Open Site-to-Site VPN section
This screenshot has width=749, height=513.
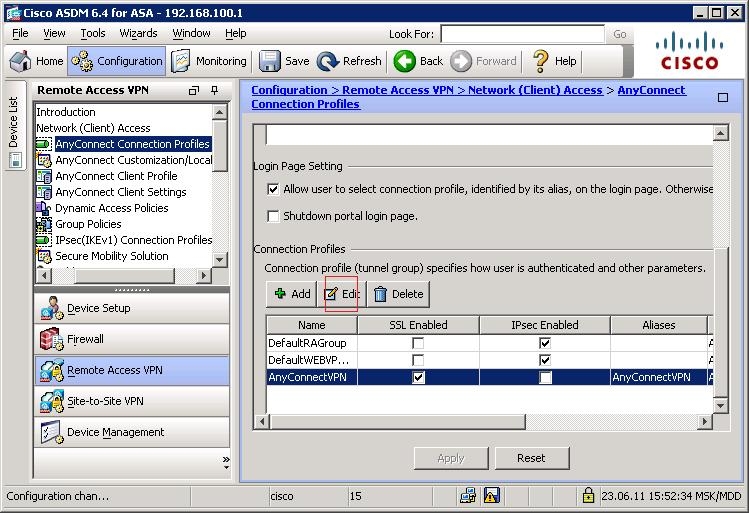point(132,401)
